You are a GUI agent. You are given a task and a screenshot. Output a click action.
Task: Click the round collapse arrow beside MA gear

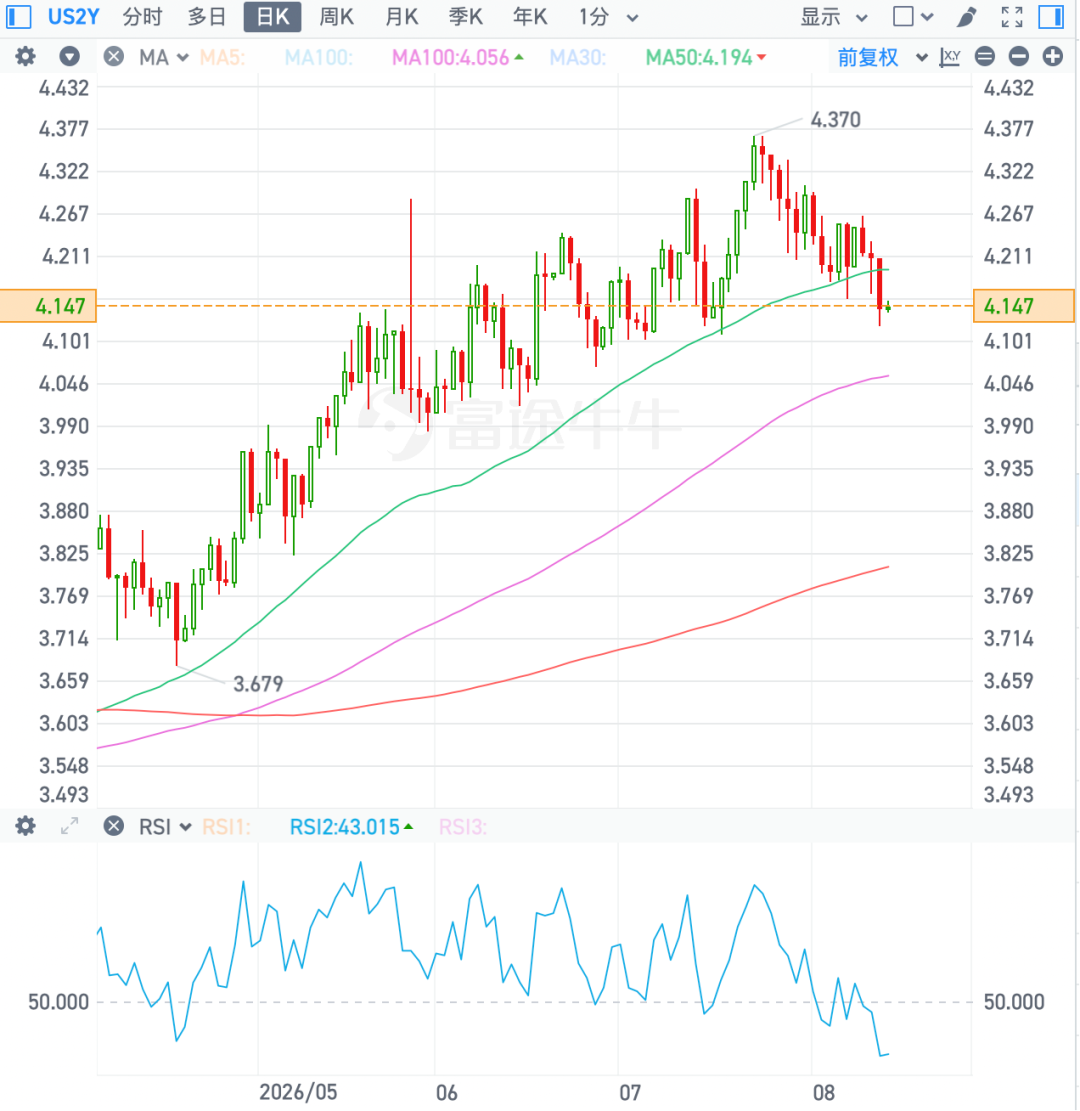point(69,57)
